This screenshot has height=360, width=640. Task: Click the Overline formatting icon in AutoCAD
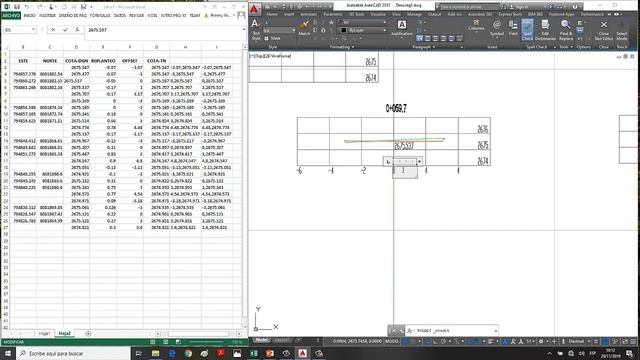323,30
